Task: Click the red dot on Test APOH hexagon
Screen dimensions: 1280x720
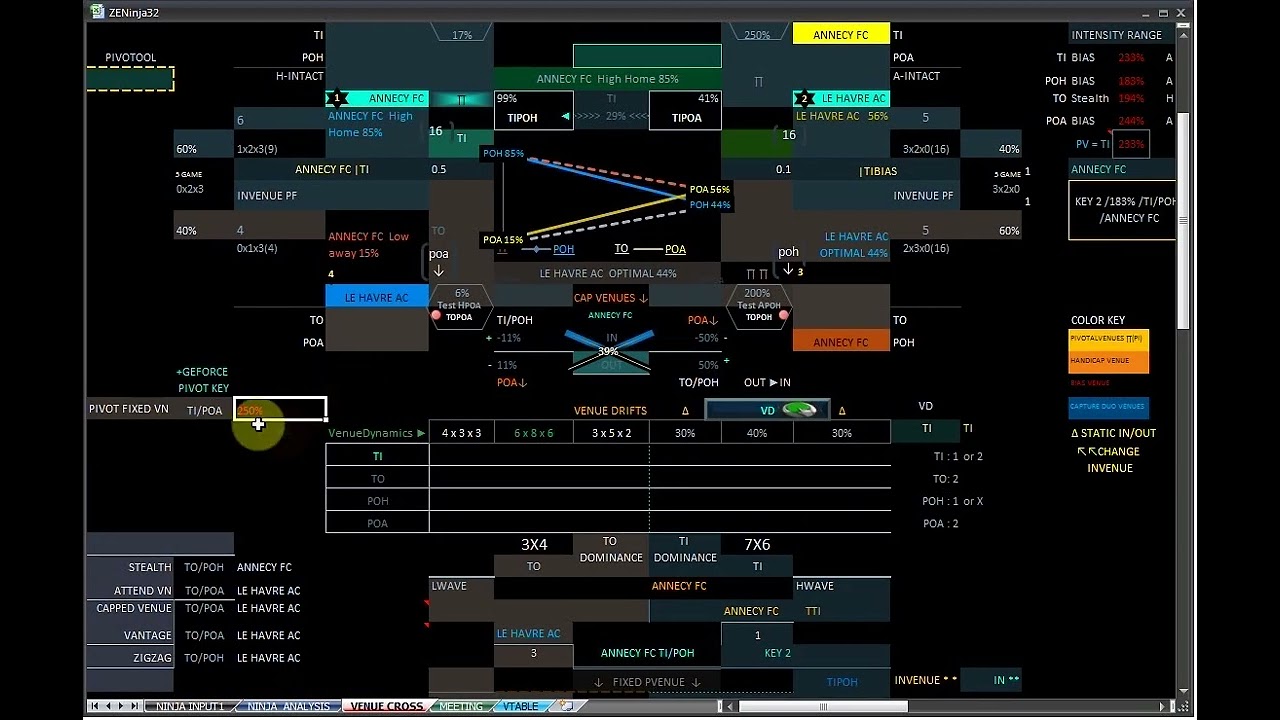Action: click(783, 316)
